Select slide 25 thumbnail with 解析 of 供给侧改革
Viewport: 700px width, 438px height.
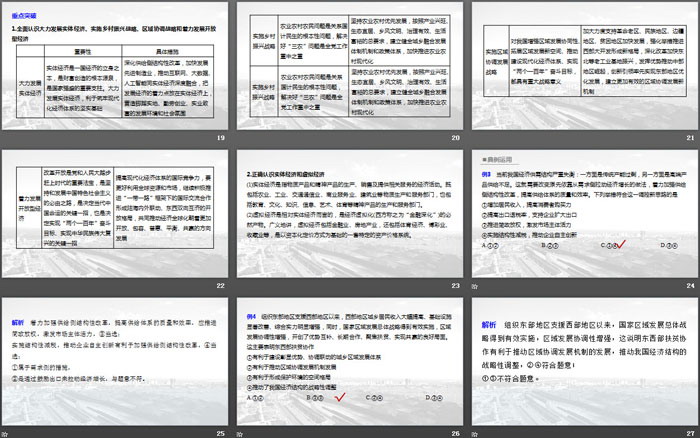[115, 361]
